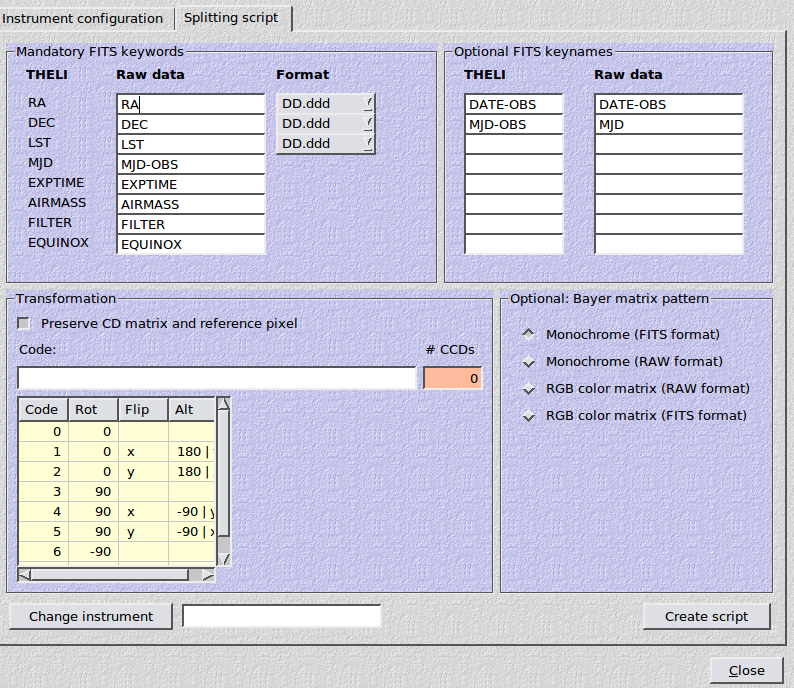This screenshot has height=688, width=794.
Task: Expand the LST format dropdown
Action: (325, 144)
